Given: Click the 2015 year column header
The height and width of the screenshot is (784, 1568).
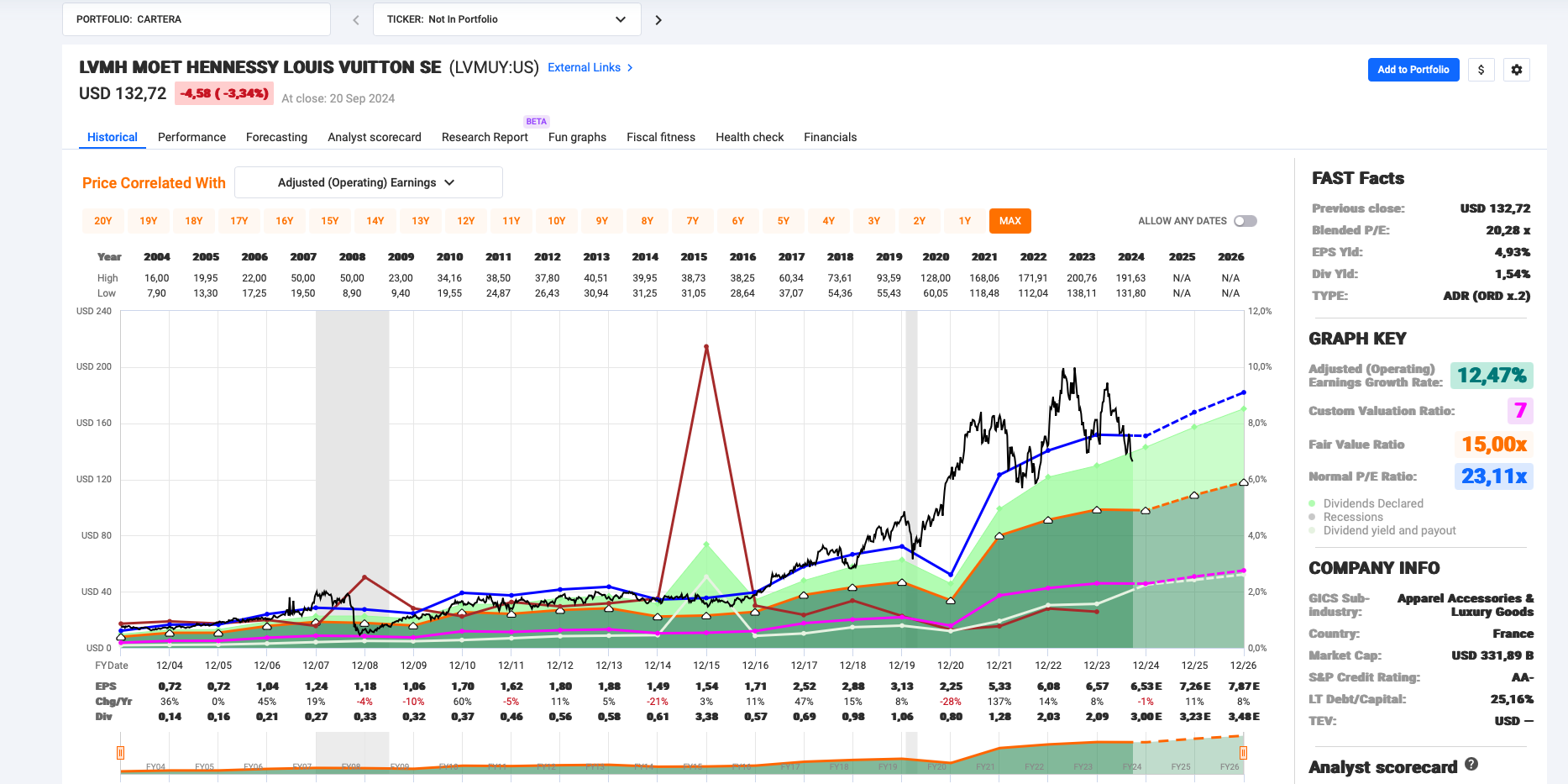Looking at the screenshot, I should (x=694, y=257).
